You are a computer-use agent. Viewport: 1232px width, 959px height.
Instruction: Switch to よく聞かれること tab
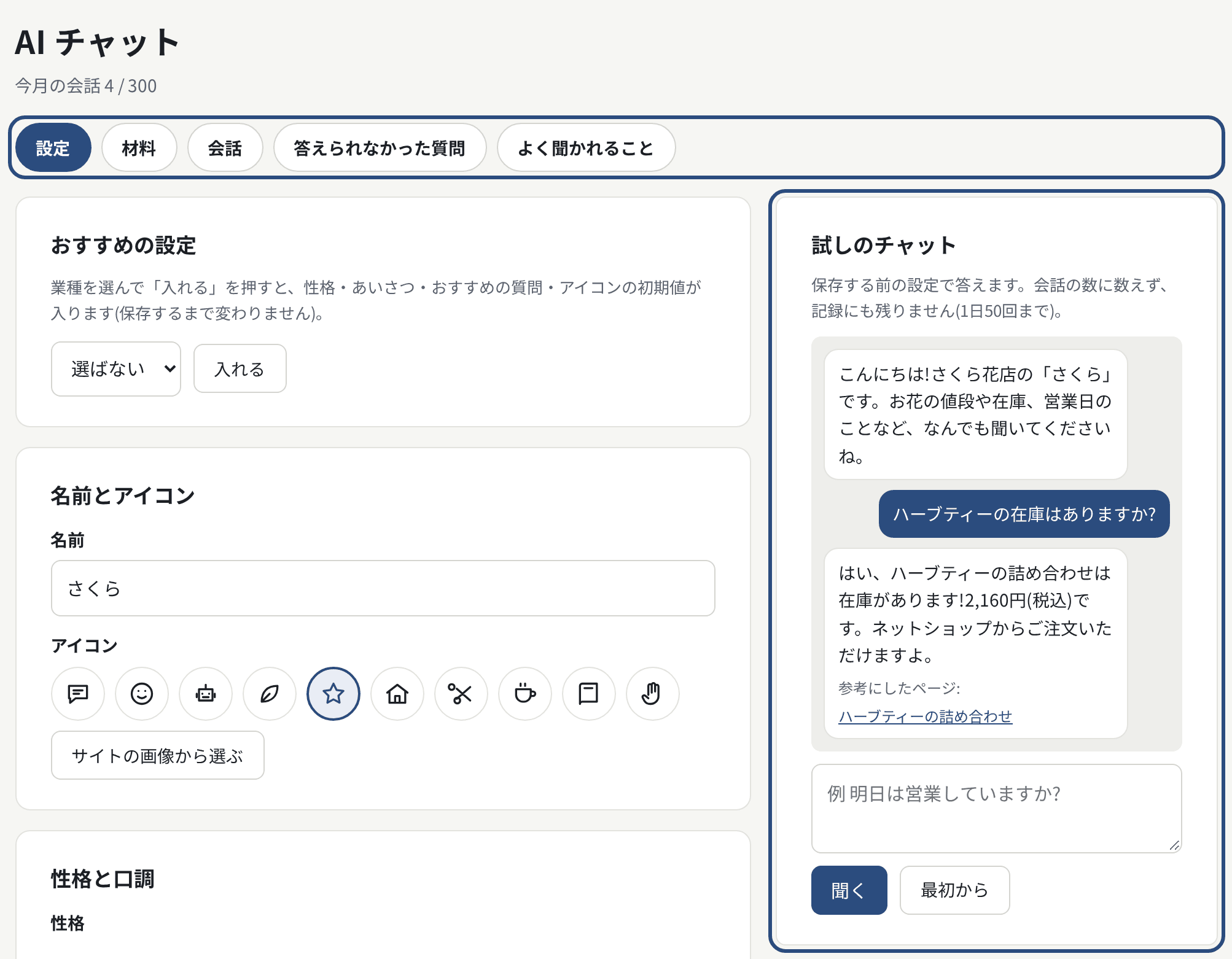point(587,147)
